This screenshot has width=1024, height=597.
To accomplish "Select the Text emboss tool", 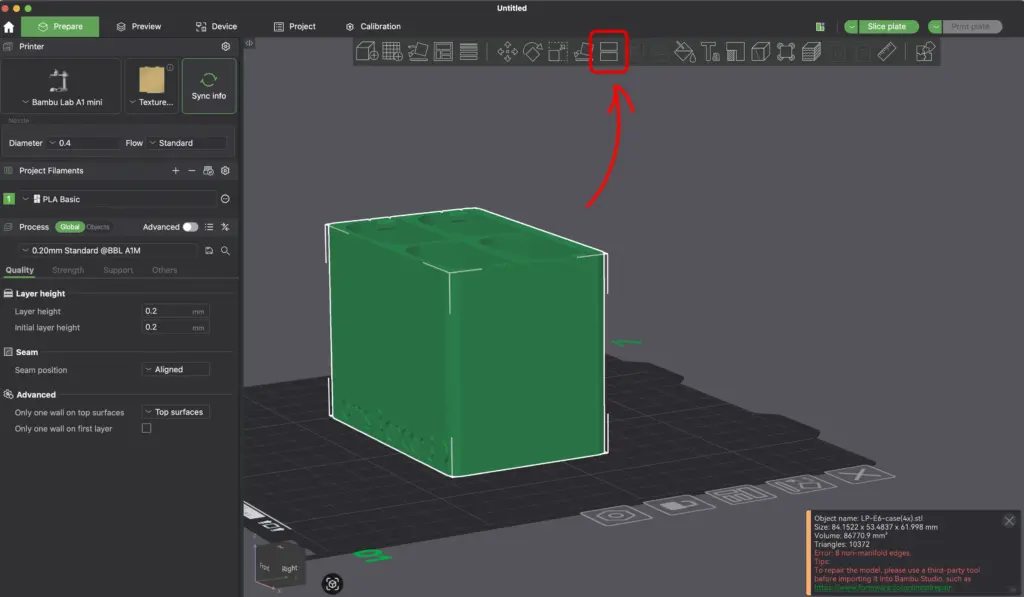I will point(711,52).
